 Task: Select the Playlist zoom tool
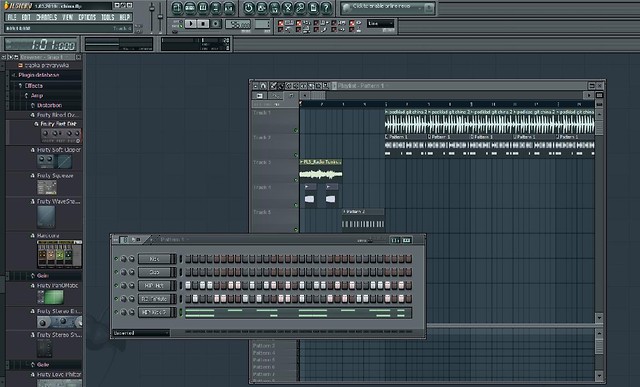click(x=326, y=86)
